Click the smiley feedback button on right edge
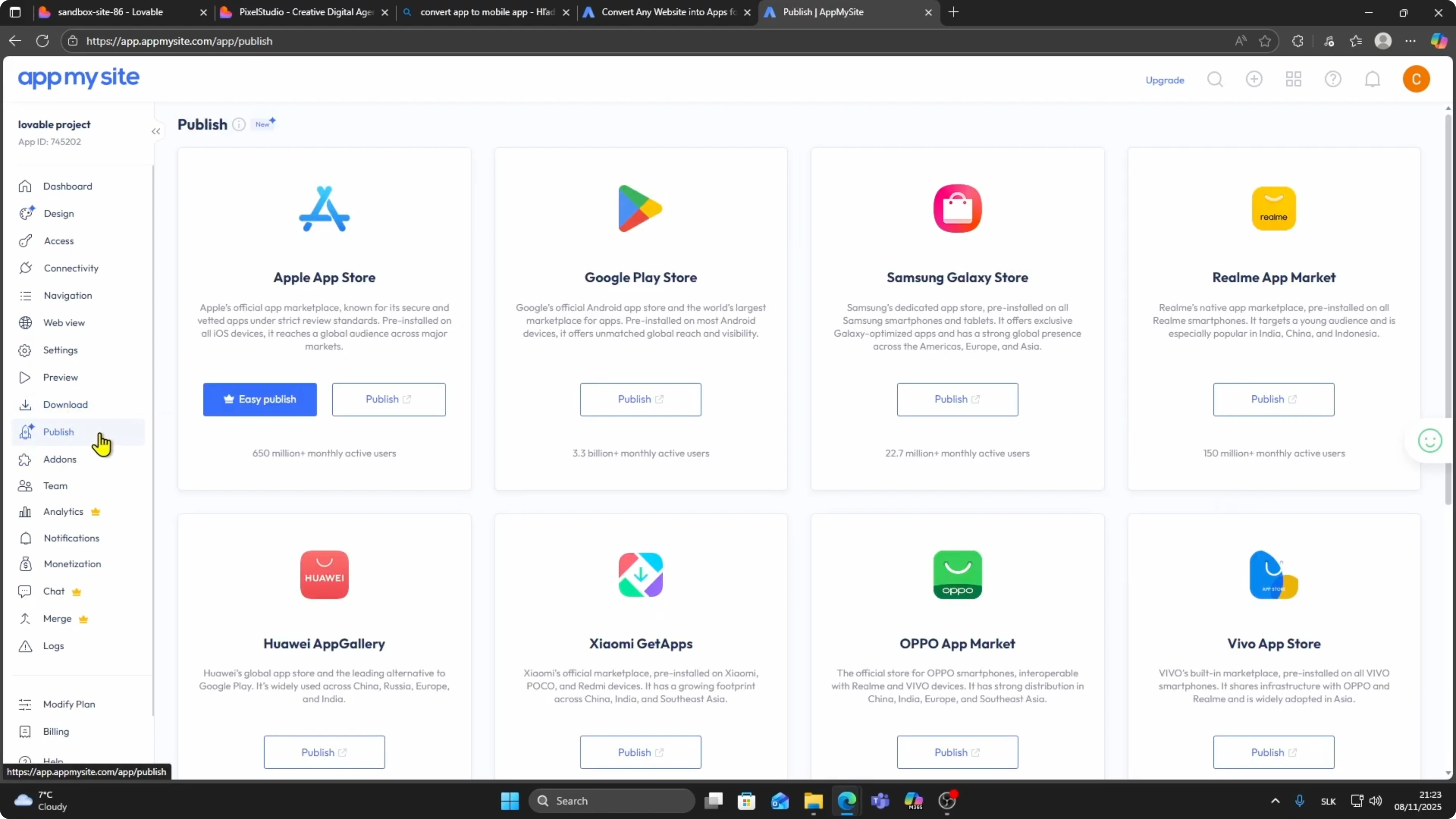1456x819 pixels. tap(1429, 441)
